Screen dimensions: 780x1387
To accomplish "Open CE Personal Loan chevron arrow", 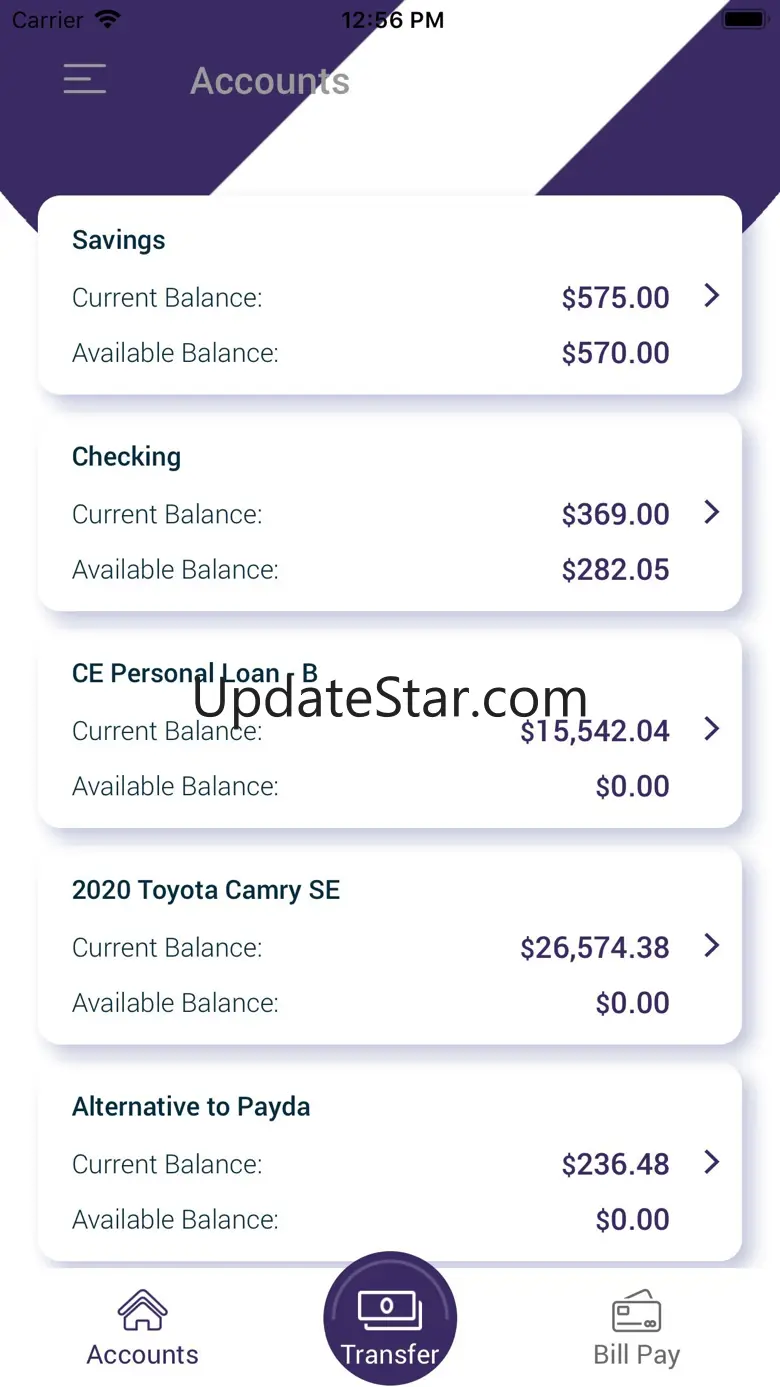I will tap(711, 729).
